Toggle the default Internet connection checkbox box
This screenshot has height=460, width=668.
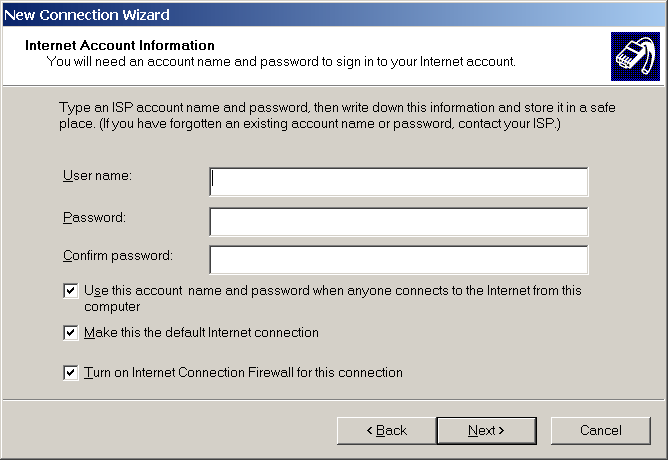[x=71, y=333]
